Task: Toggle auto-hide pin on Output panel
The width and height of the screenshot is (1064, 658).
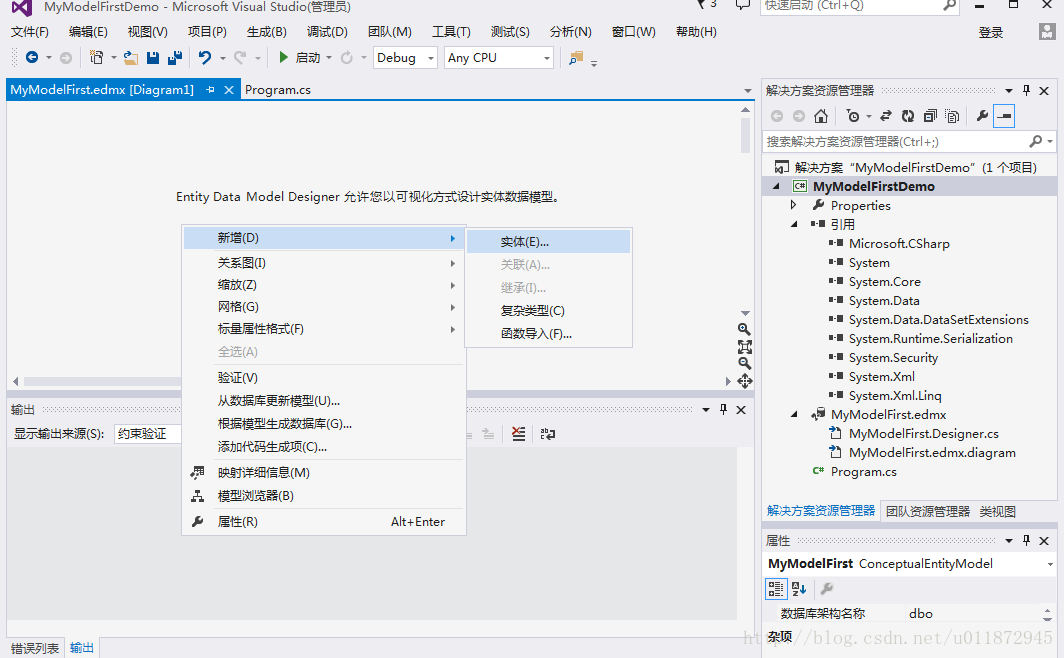Action: click(x=723, y=410)
